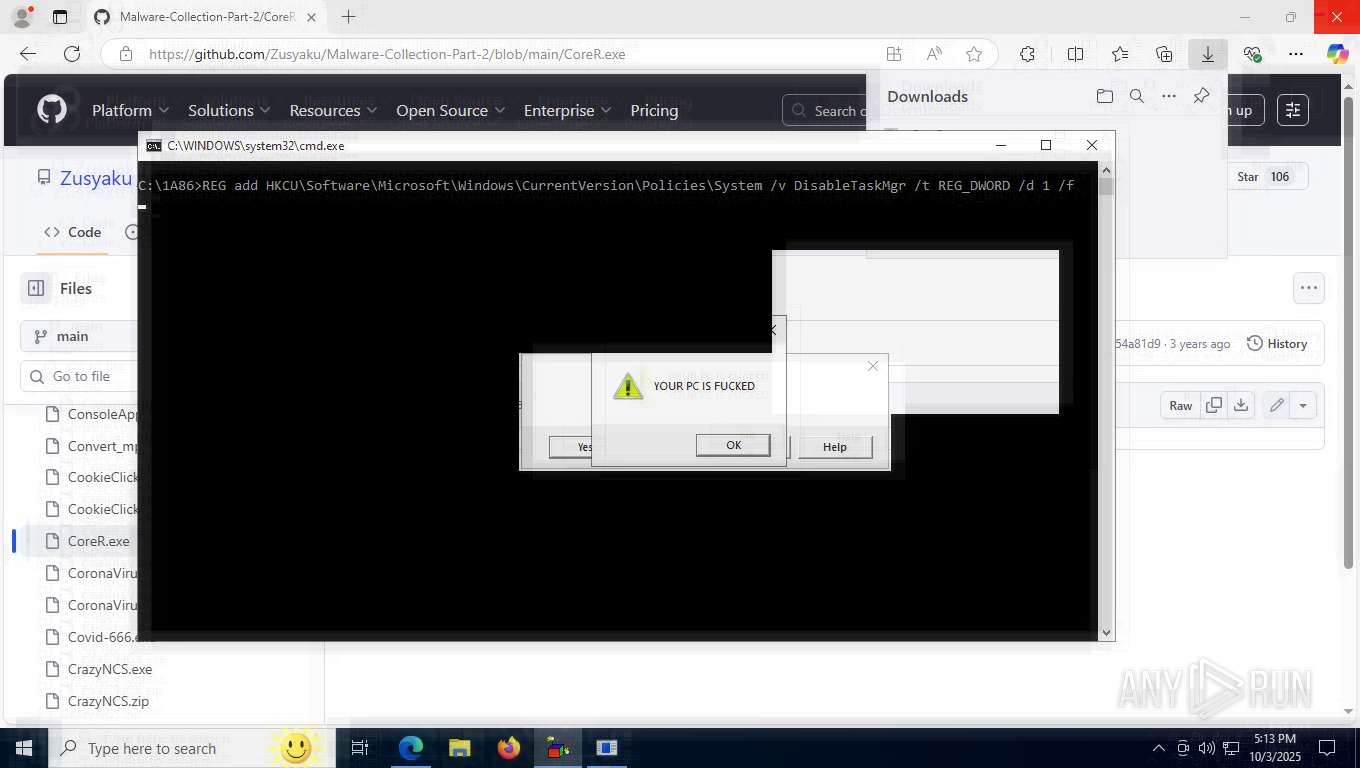Open a new browser tab

[348, 17]
